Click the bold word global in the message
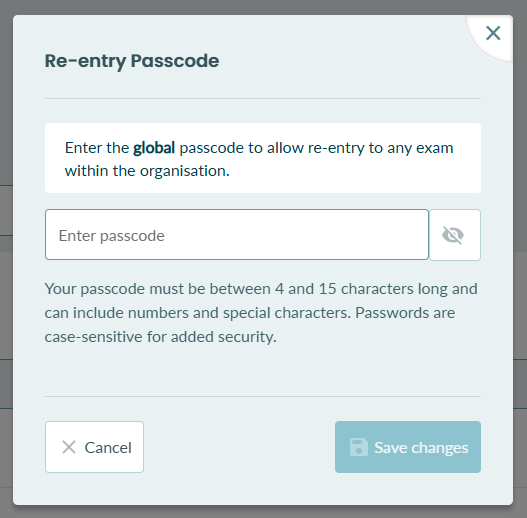The image size is (527, 518). (154, 148)
